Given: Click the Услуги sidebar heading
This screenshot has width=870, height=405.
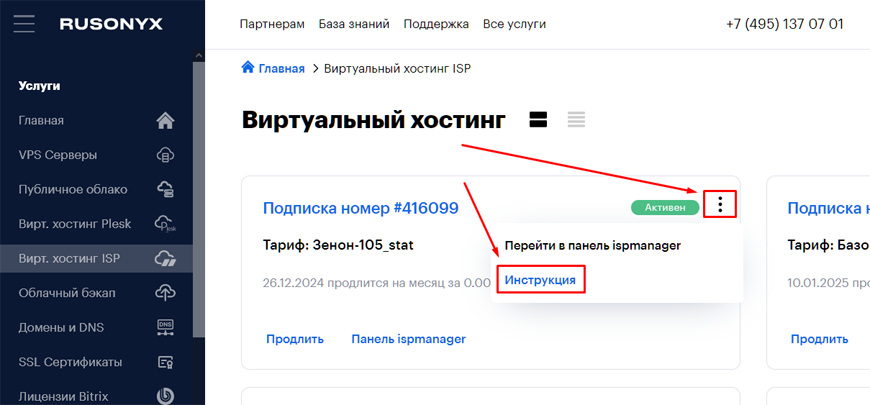Looking at the screenshot, I should click(x=39, y=86).
